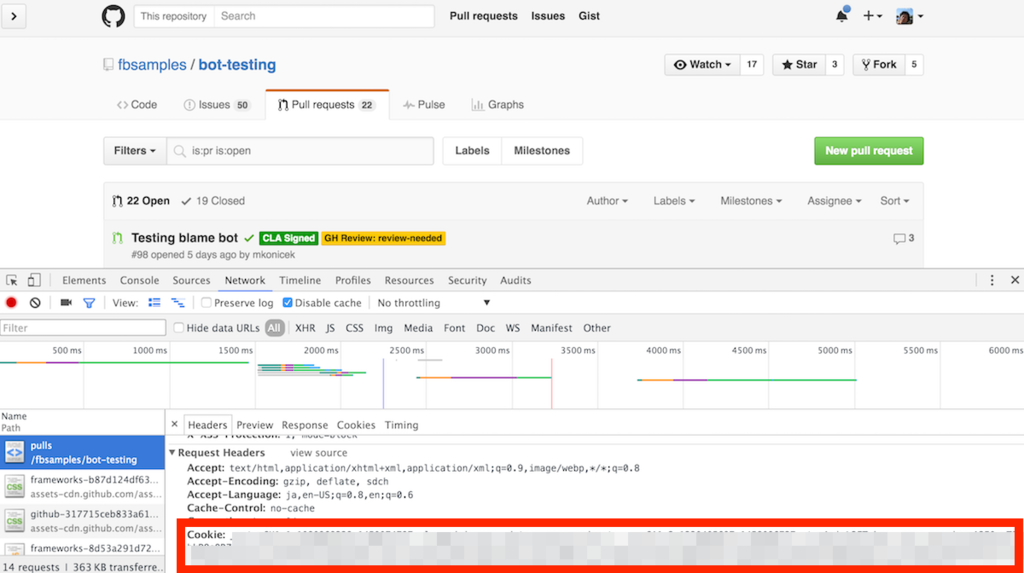Star the repository
Viewport: 1024px width, 573px height.
799,65
